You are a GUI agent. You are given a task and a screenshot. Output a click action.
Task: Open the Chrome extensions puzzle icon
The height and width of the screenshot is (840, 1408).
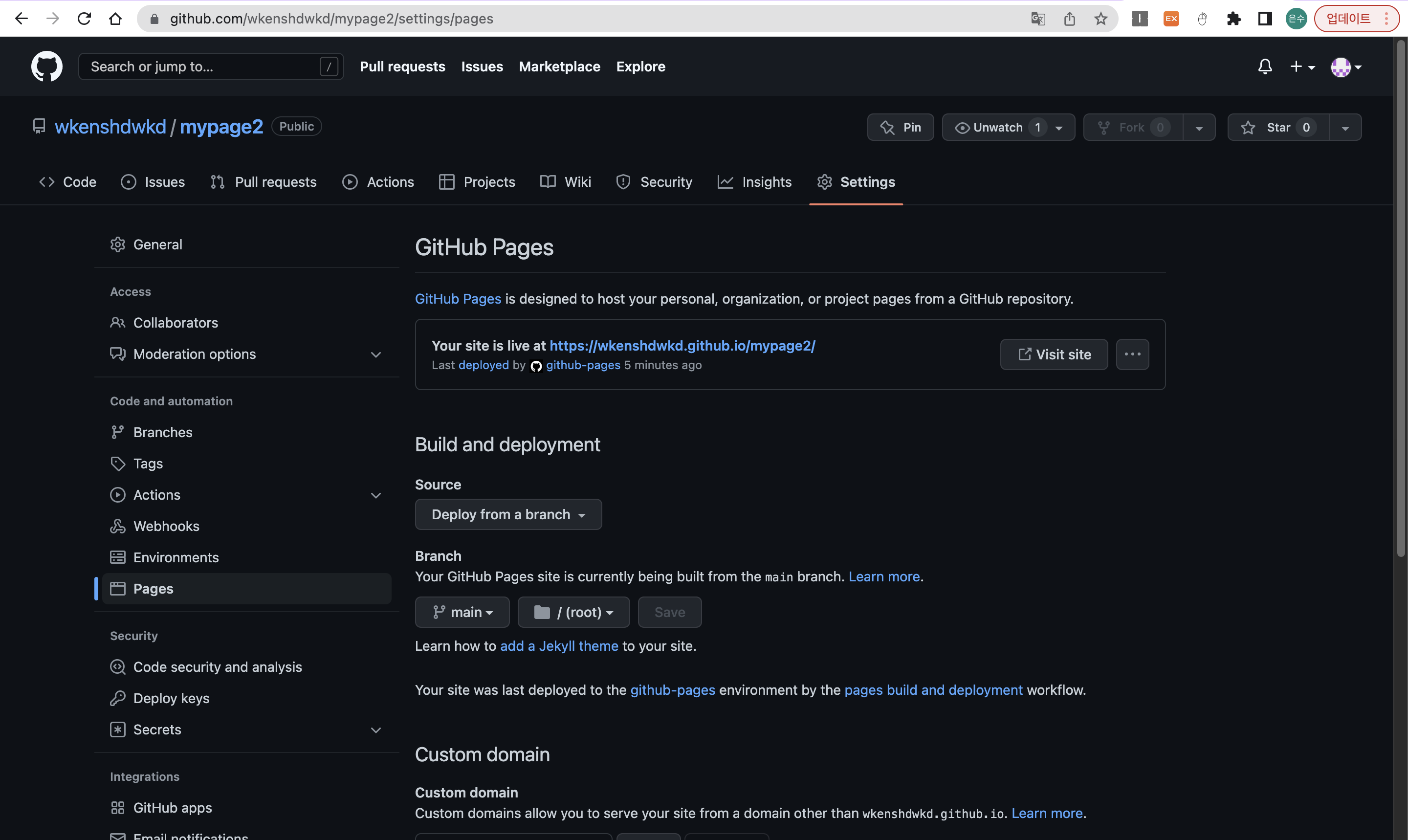point(1233,19)
